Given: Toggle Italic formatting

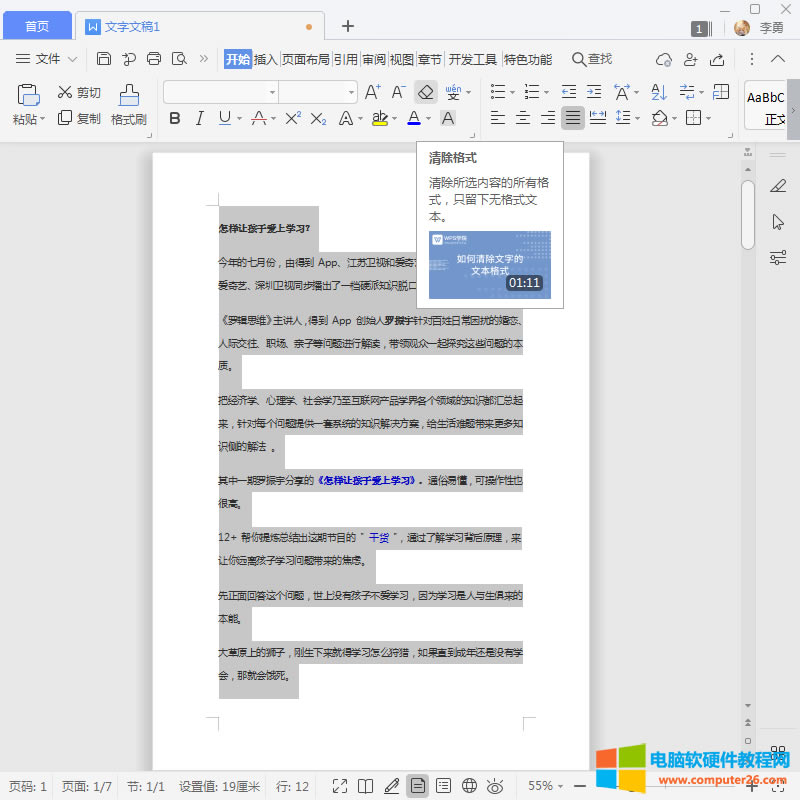Looking at the screenshot, I should 199,118.
